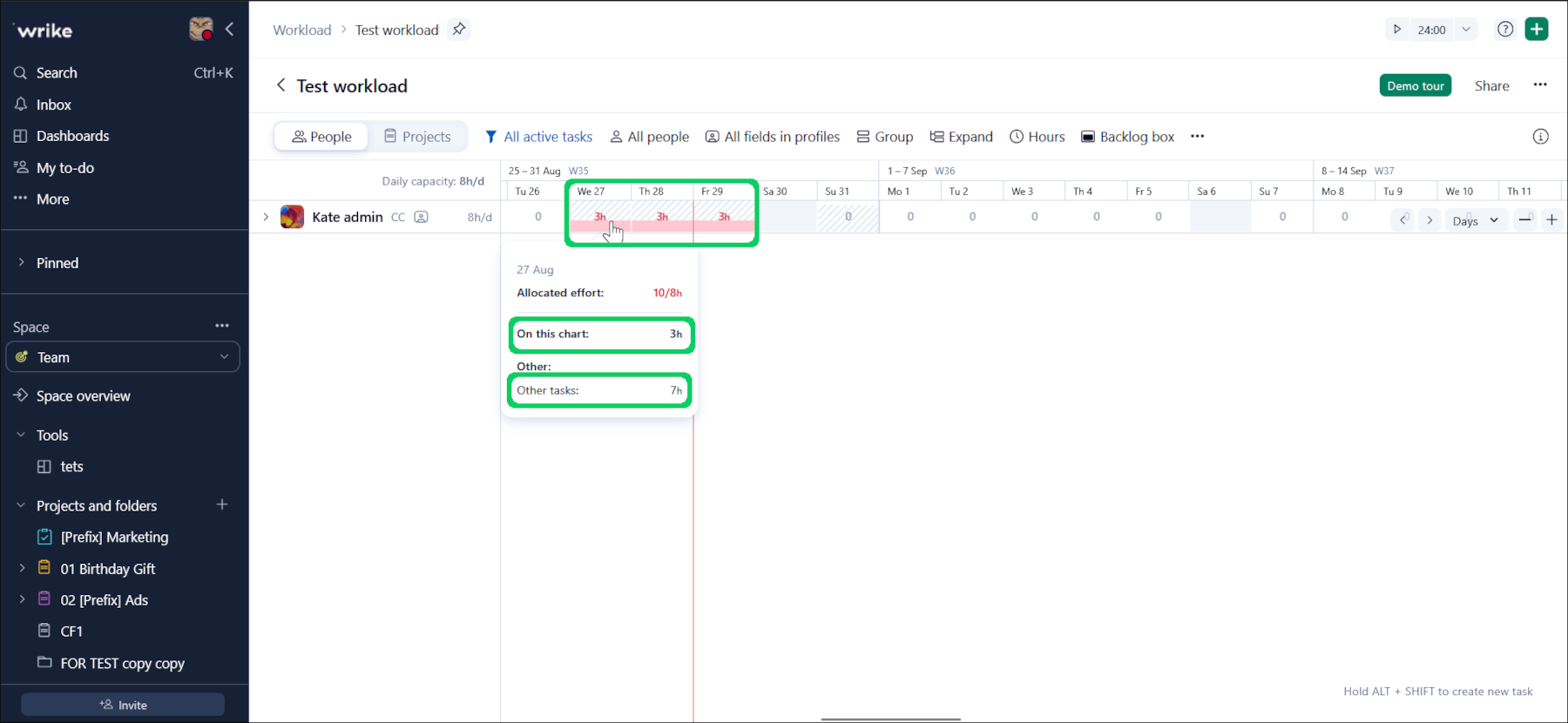Open Kate admin's profile card icon
This screenshot has height=723, width=1568.
pyautogui.click(x=422, y=217)
